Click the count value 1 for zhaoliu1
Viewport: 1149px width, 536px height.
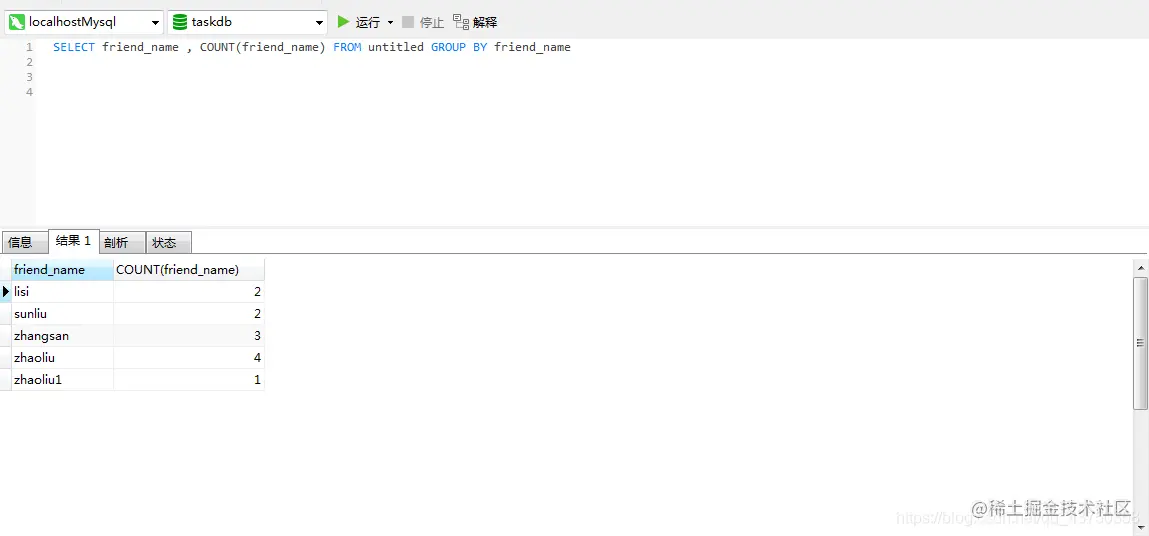click(189, 380)
